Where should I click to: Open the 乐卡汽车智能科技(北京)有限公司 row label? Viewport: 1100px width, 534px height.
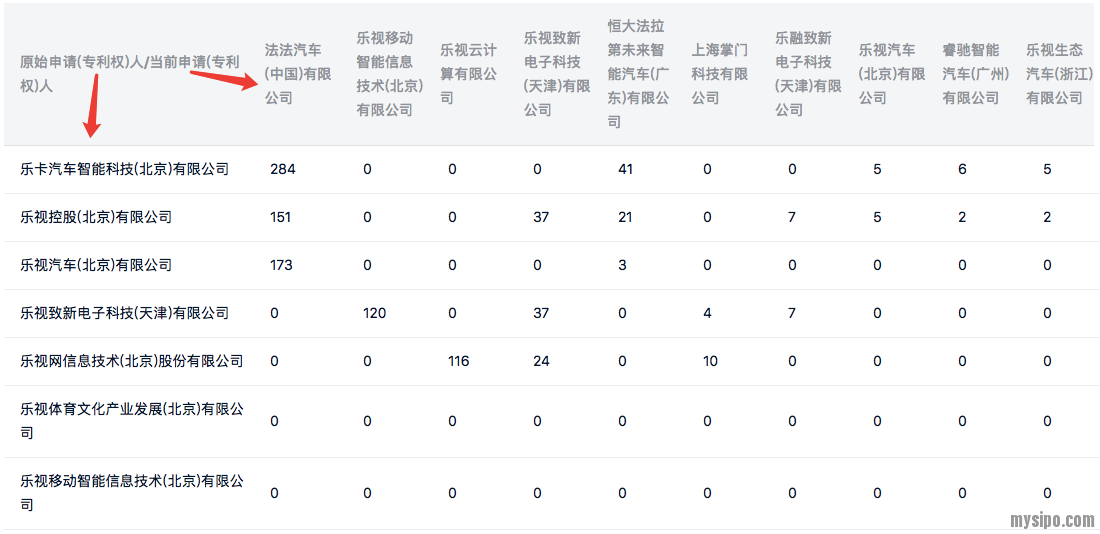pyautogui.click(x=125, y=169)
